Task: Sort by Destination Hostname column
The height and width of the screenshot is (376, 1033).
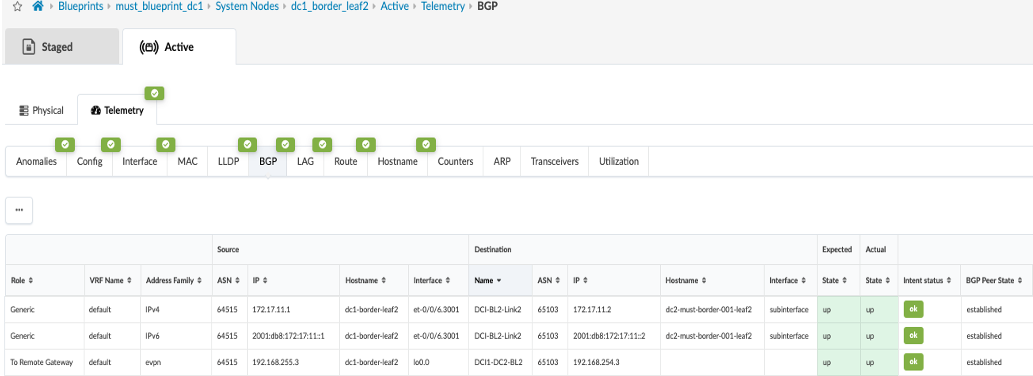Action: [712, 281]
